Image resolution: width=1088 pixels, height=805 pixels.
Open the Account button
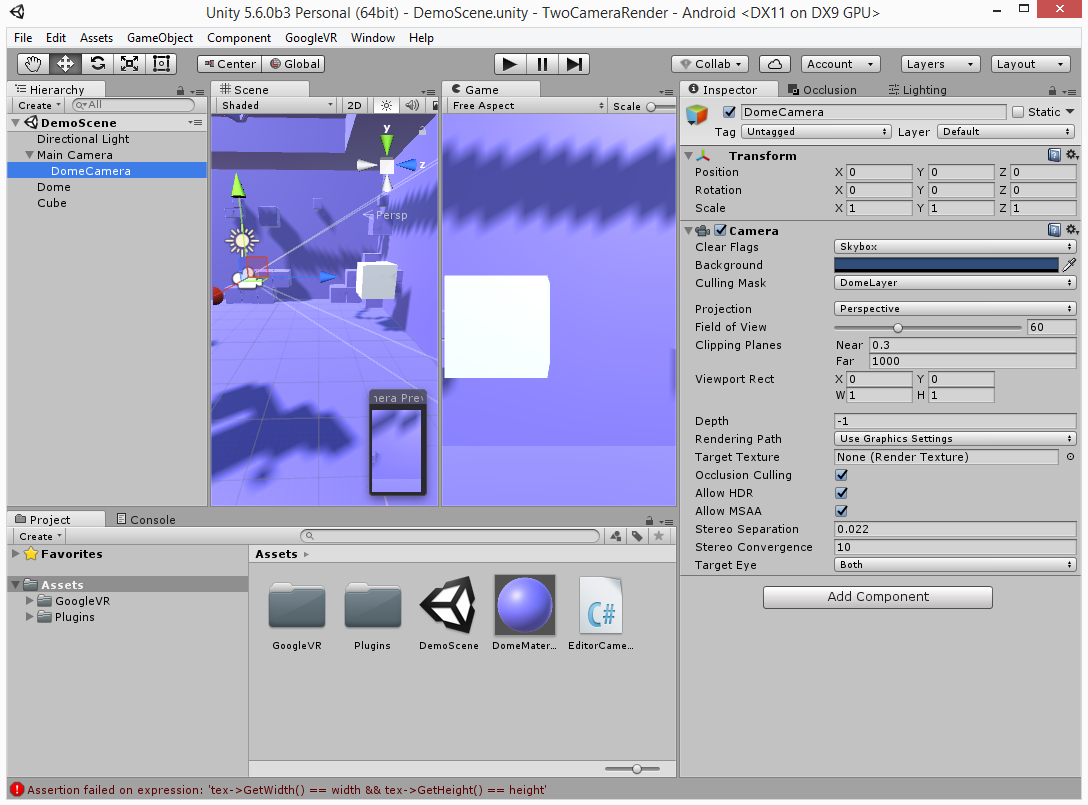click(x=840, y=64)
